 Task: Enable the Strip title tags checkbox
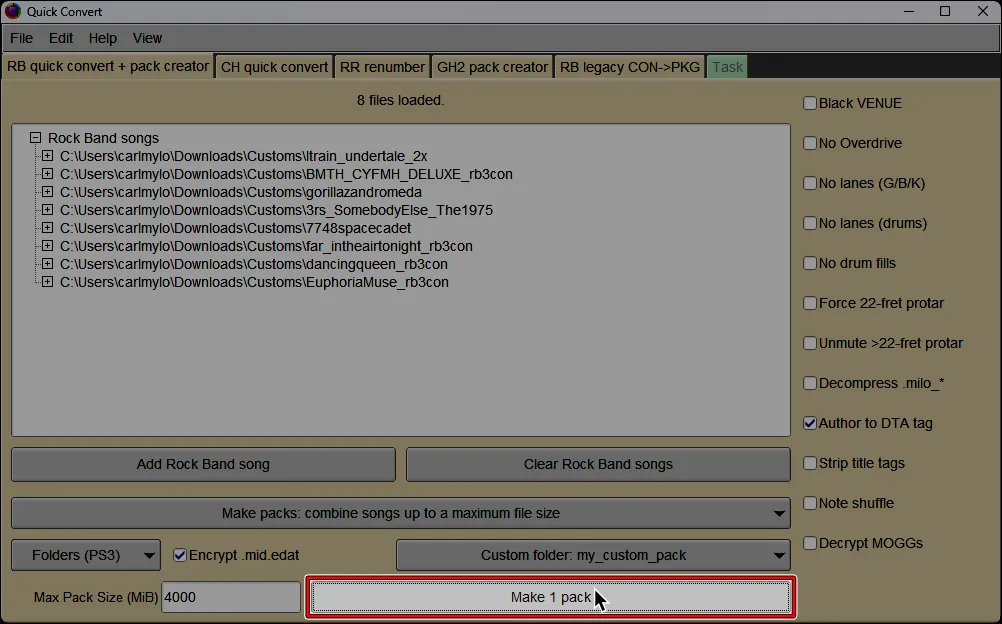[x=810, y=463]
